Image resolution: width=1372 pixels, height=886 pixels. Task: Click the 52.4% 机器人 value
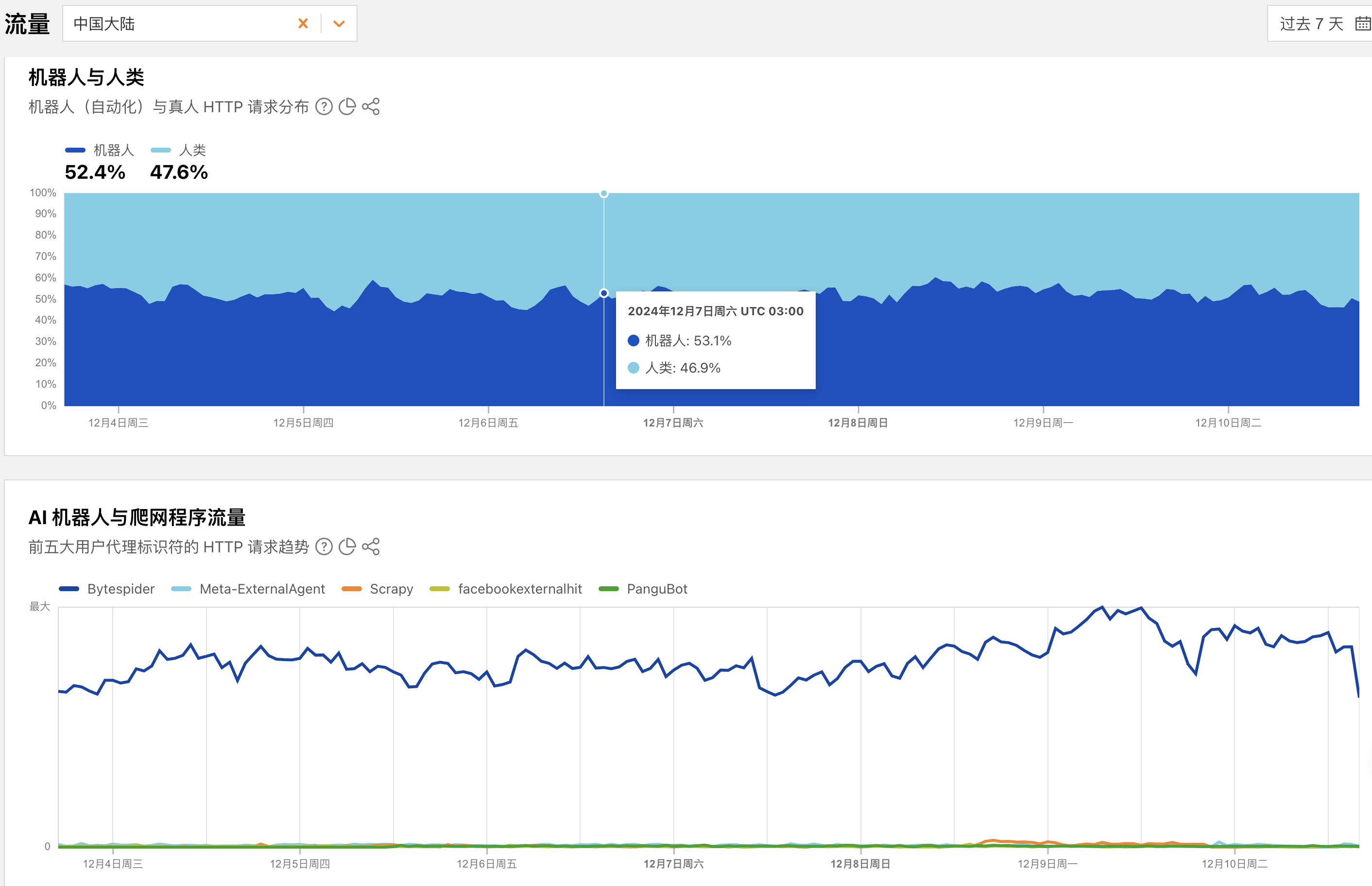tap(95, 172)
